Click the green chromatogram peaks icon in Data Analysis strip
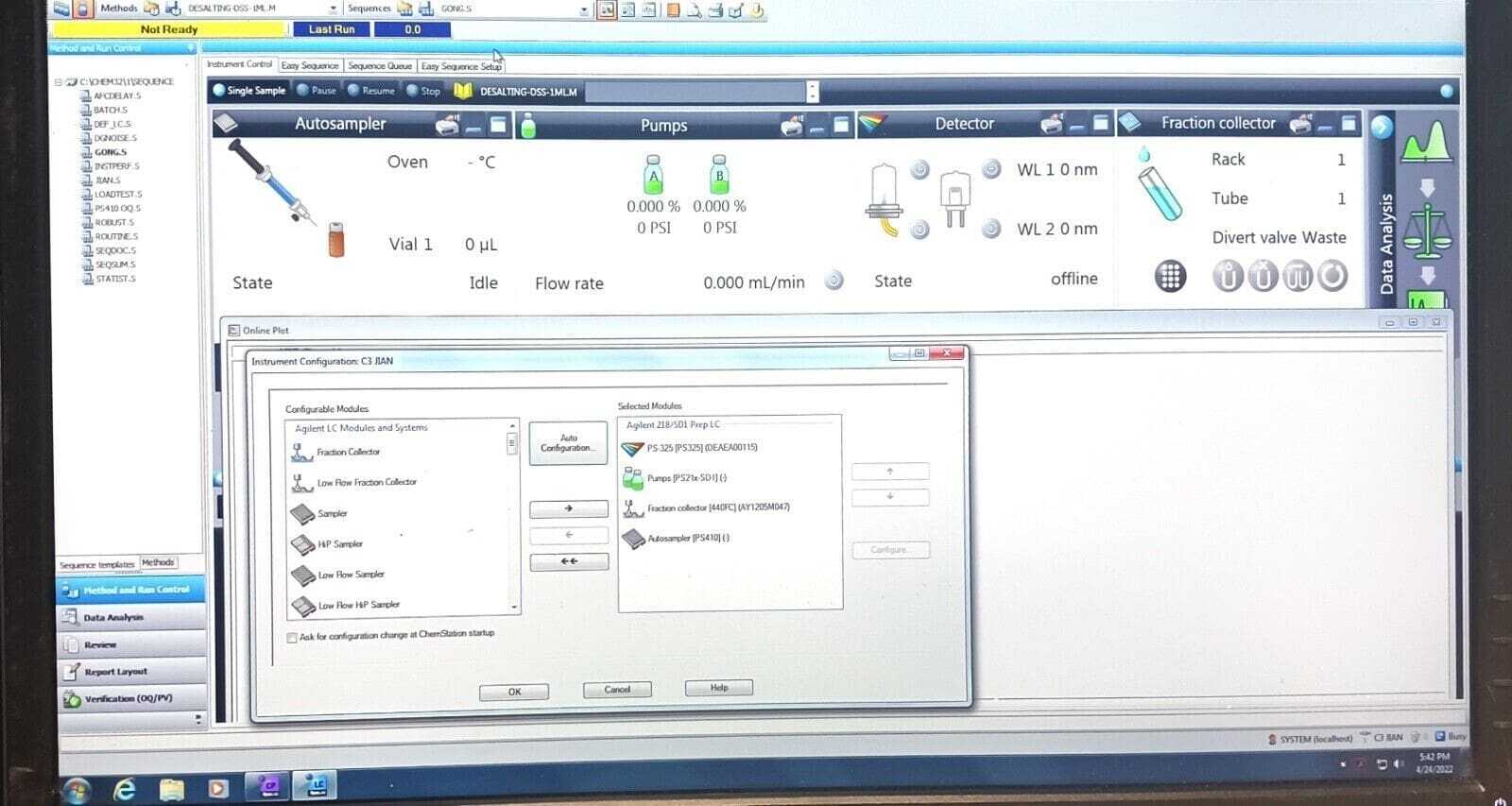The image size is (1512, 806). point(1425,142)
